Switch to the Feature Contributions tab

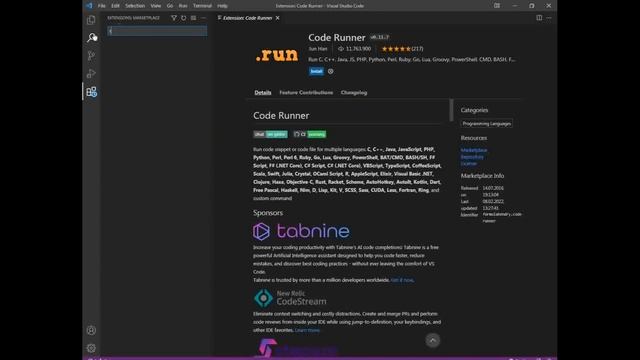tap(306, 93)
